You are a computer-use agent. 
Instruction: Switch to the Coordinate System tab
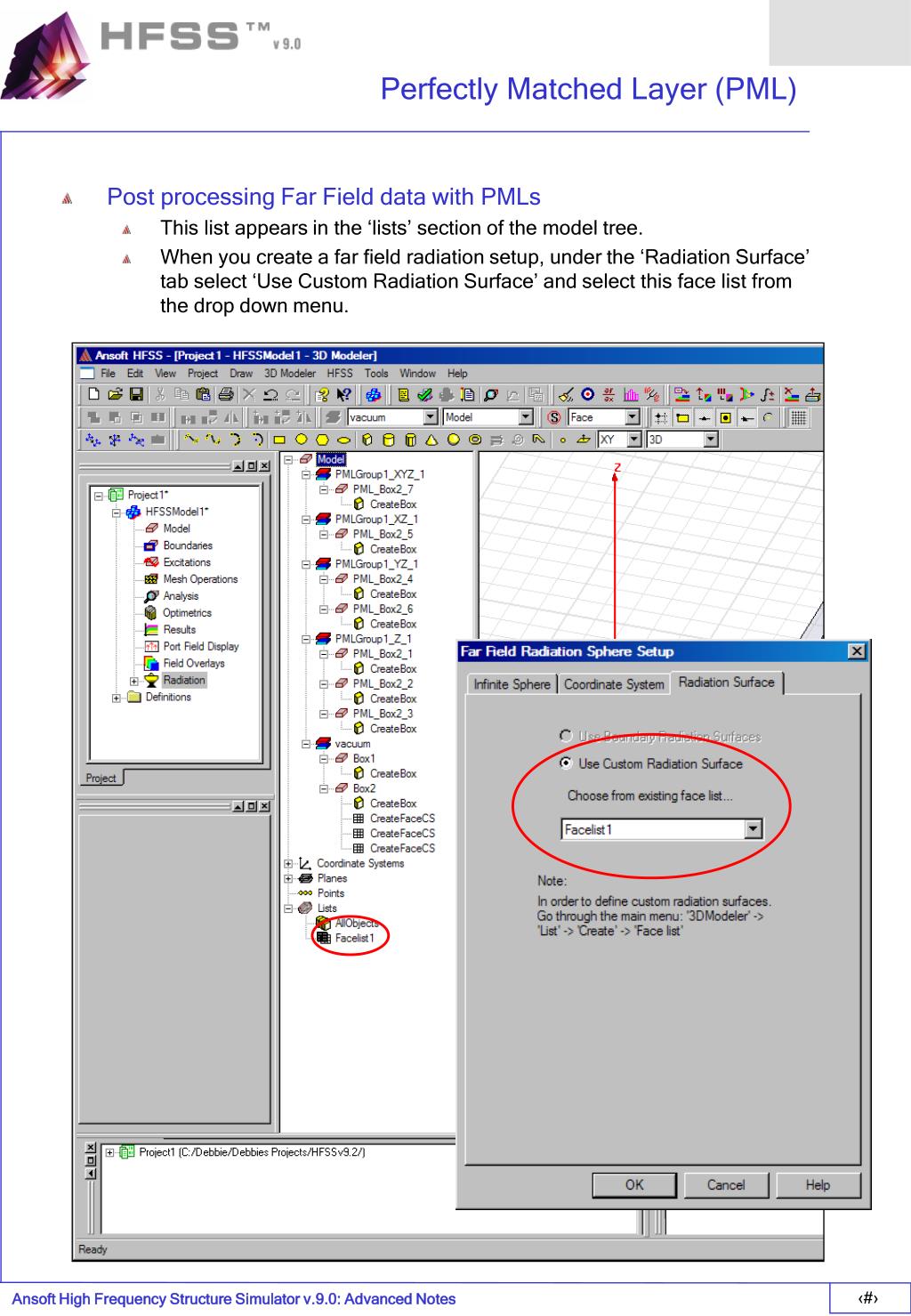click(x=614, y=684)
